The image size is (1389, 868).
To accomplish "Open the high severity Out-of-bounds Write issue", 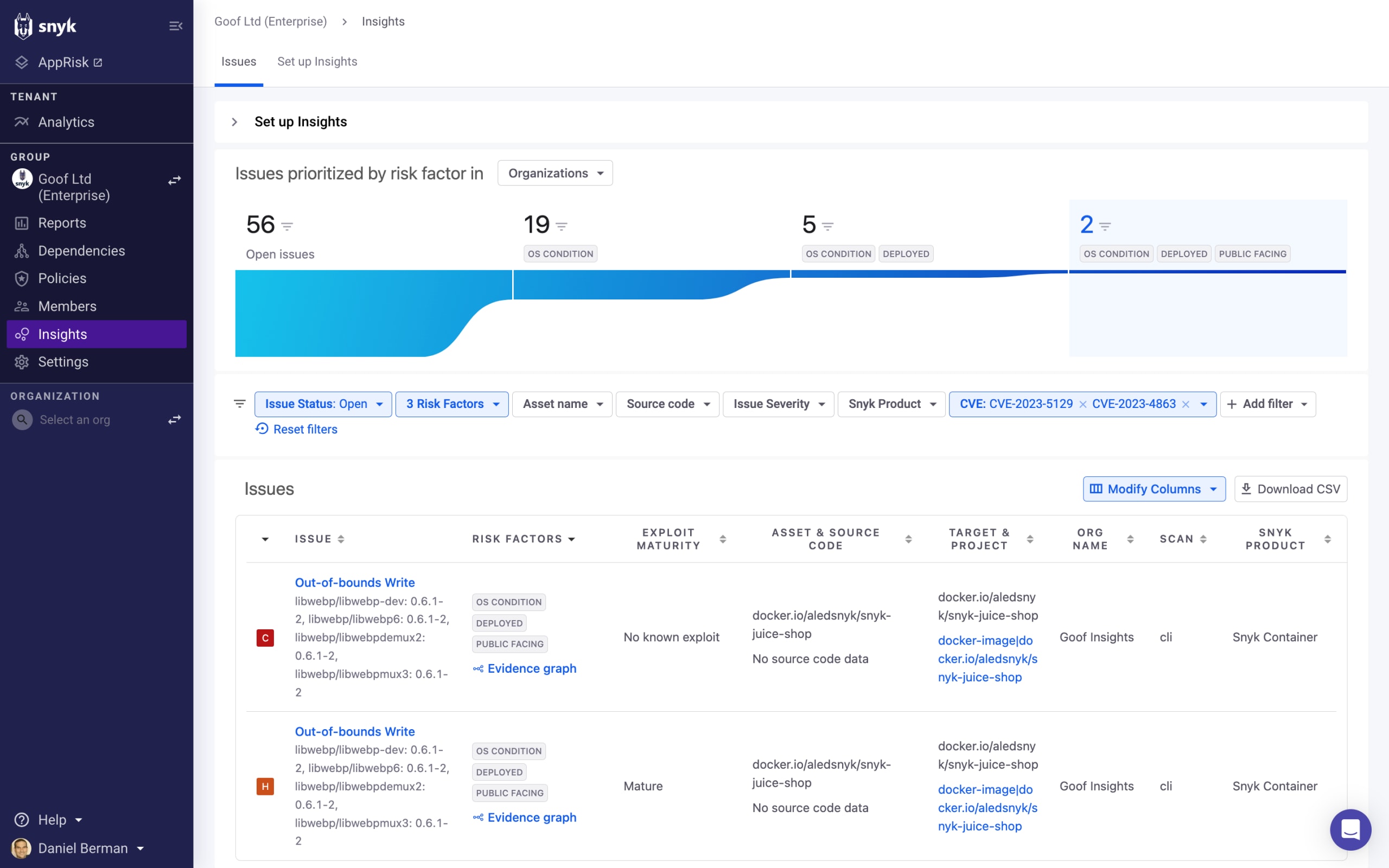I will coord(355,731).
